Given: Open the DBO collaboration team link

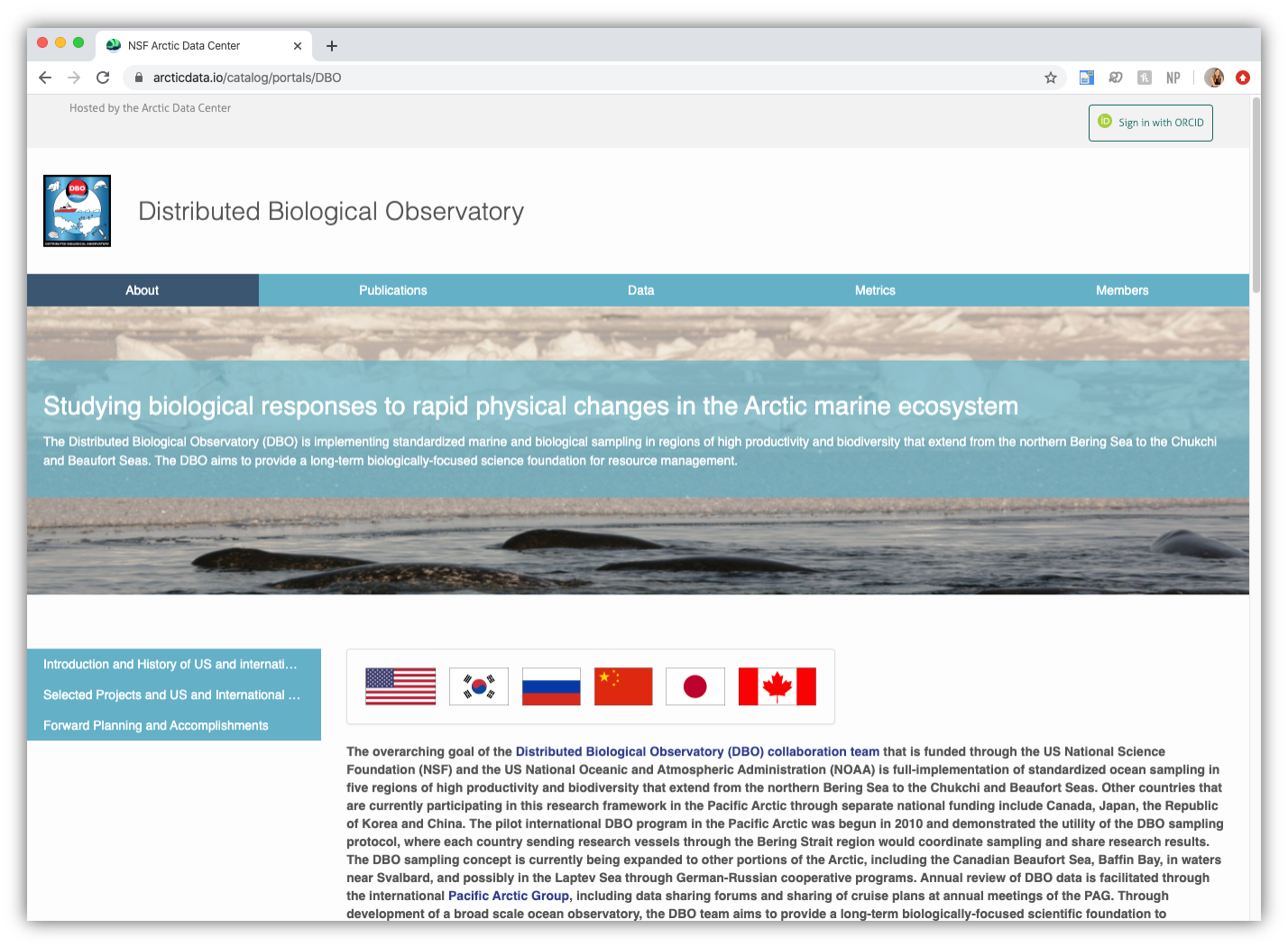Looking at the screenshot, I should (697, 751).
